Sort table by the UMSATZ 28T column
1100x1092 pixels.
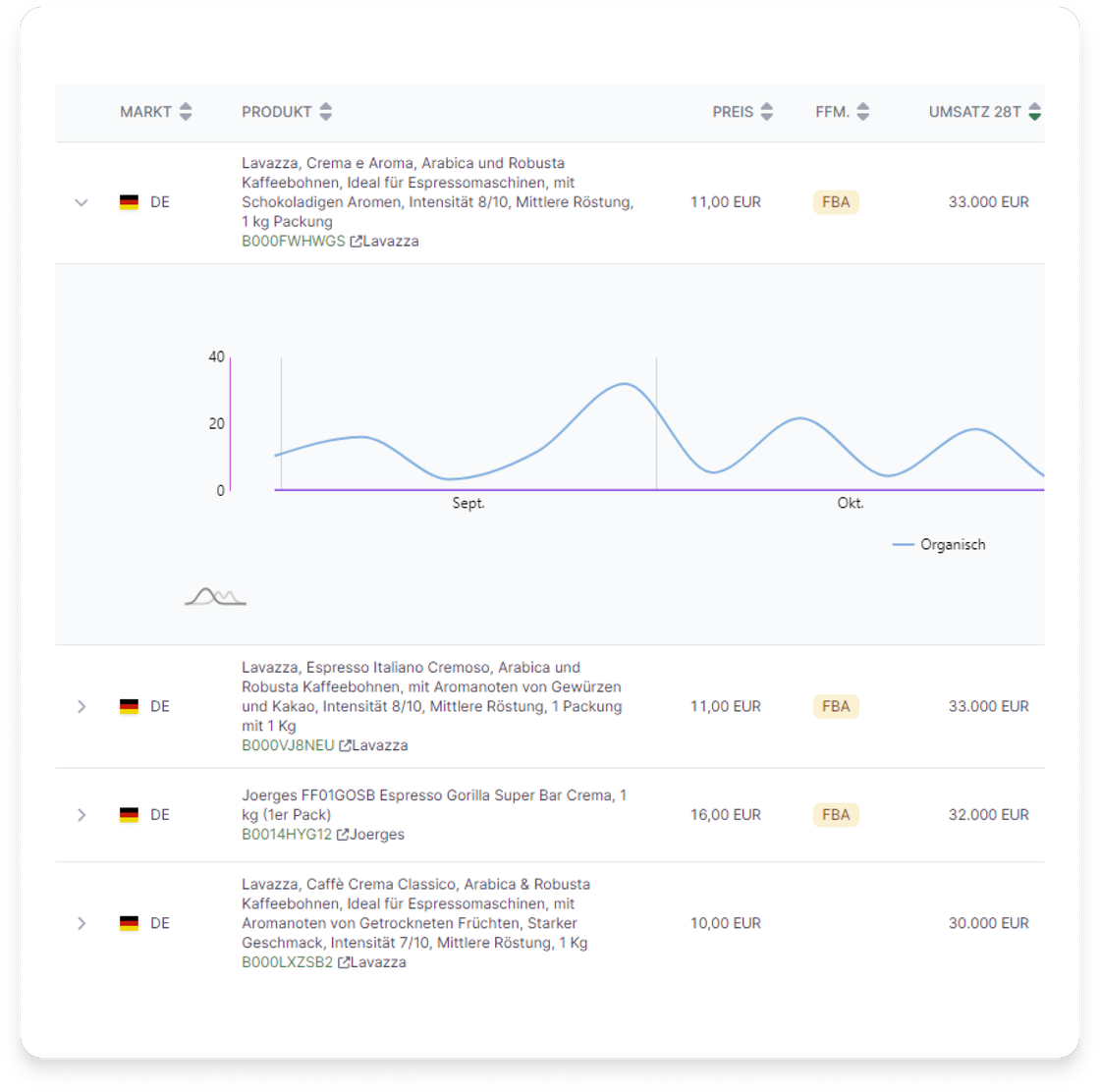click(1035, 112)
